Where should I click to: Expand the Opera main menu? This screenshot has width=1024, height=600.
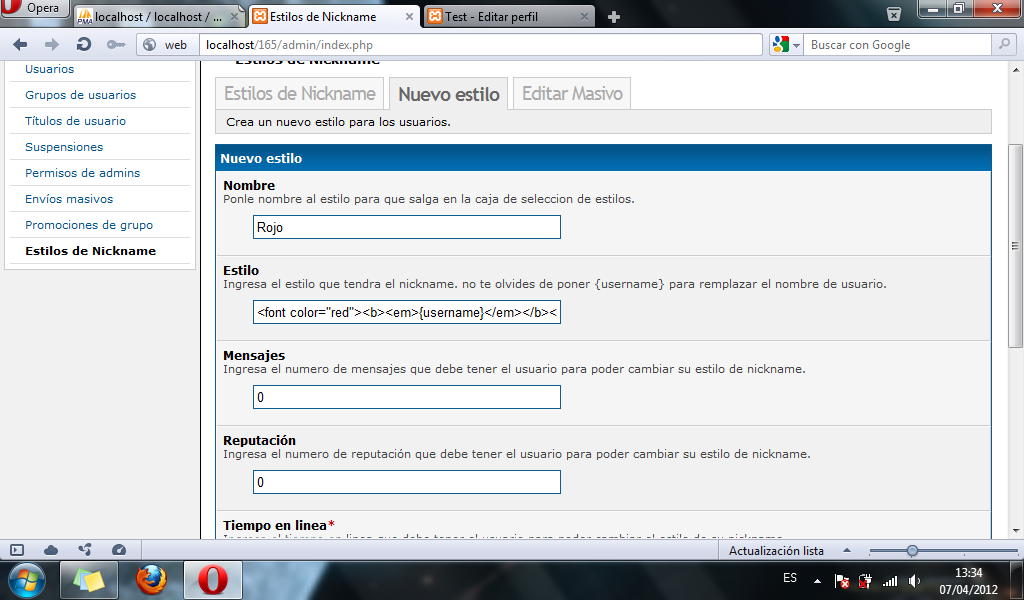36,8
